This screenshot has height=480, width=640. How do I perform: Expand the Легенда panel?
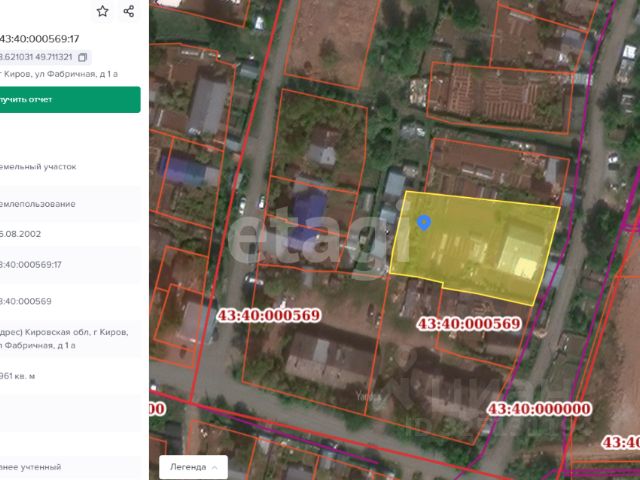tap(193, 467)
